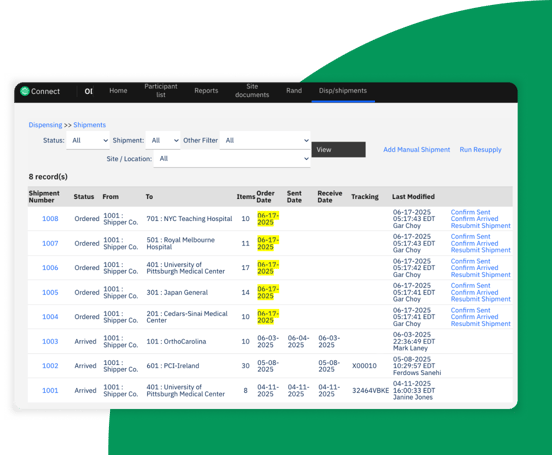552x455 pixels.
Task: Open the Status filter dropdown
Action: [88, 141]
